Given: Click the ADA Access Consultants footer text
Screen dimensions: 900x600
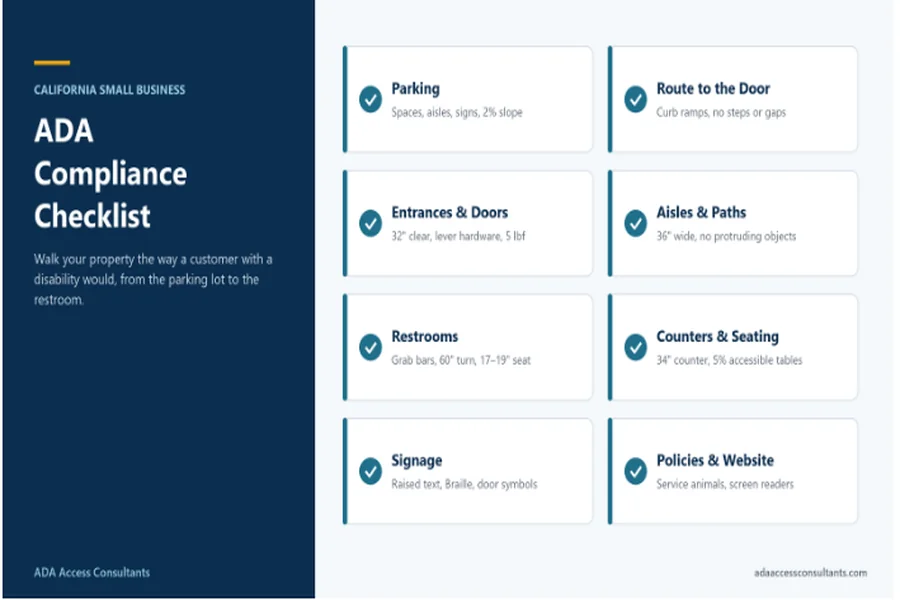Looking at the screenshot, I should [x=92, y=572].
